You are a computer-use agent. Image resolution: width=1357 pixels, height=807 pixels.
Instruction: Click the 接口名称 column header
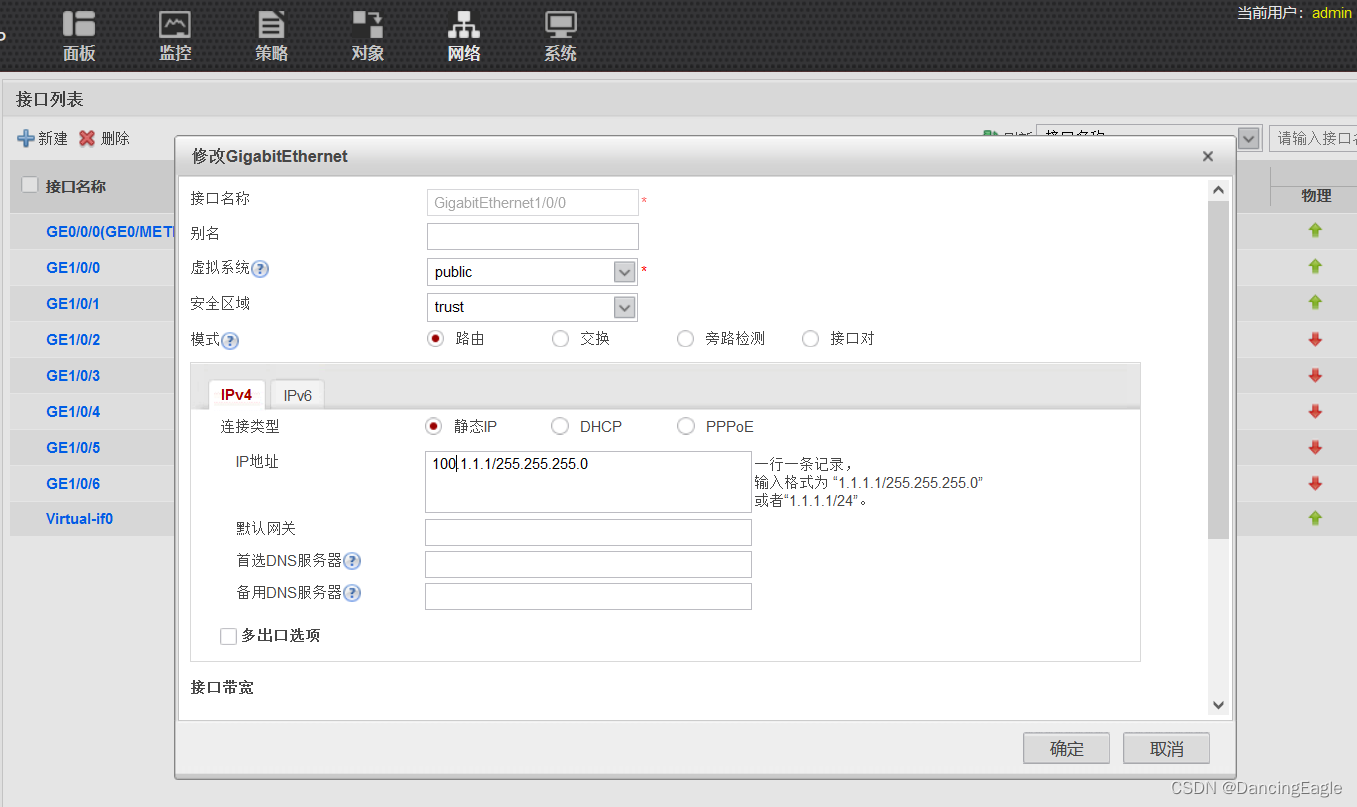(x=76, y=186)
